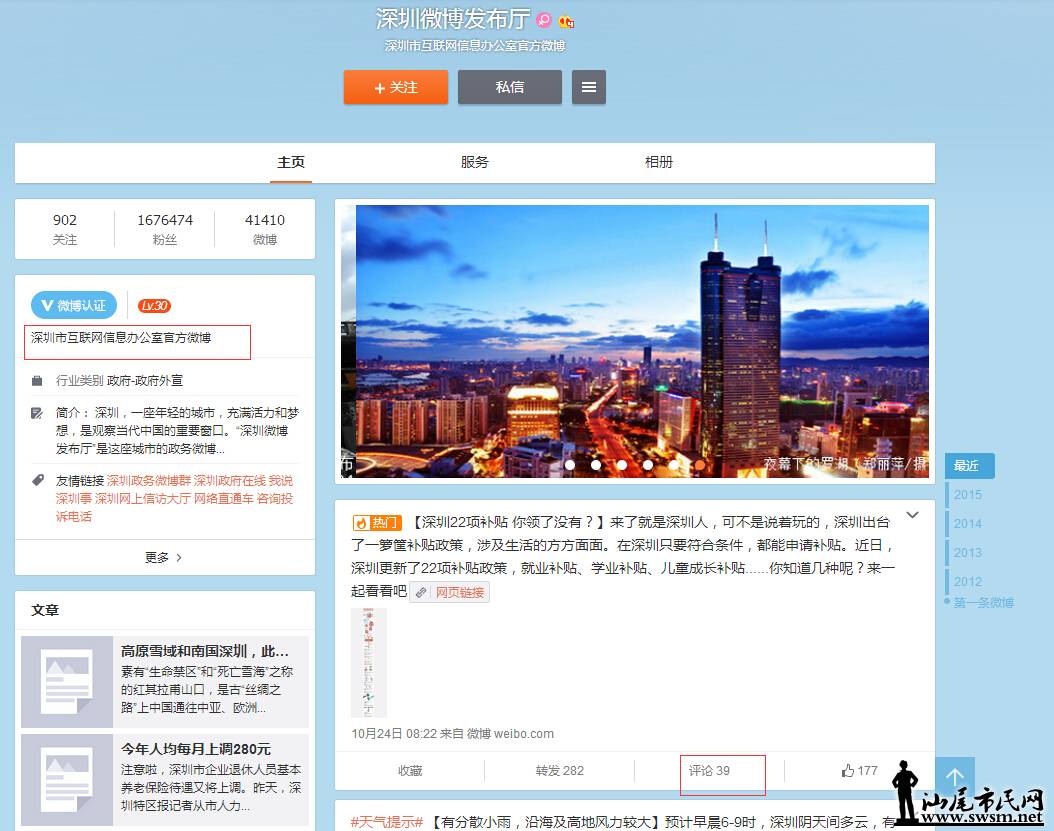Open the 深圳网上信访大厅 link
Screen dimensions: 1054x831
point(143,498)
